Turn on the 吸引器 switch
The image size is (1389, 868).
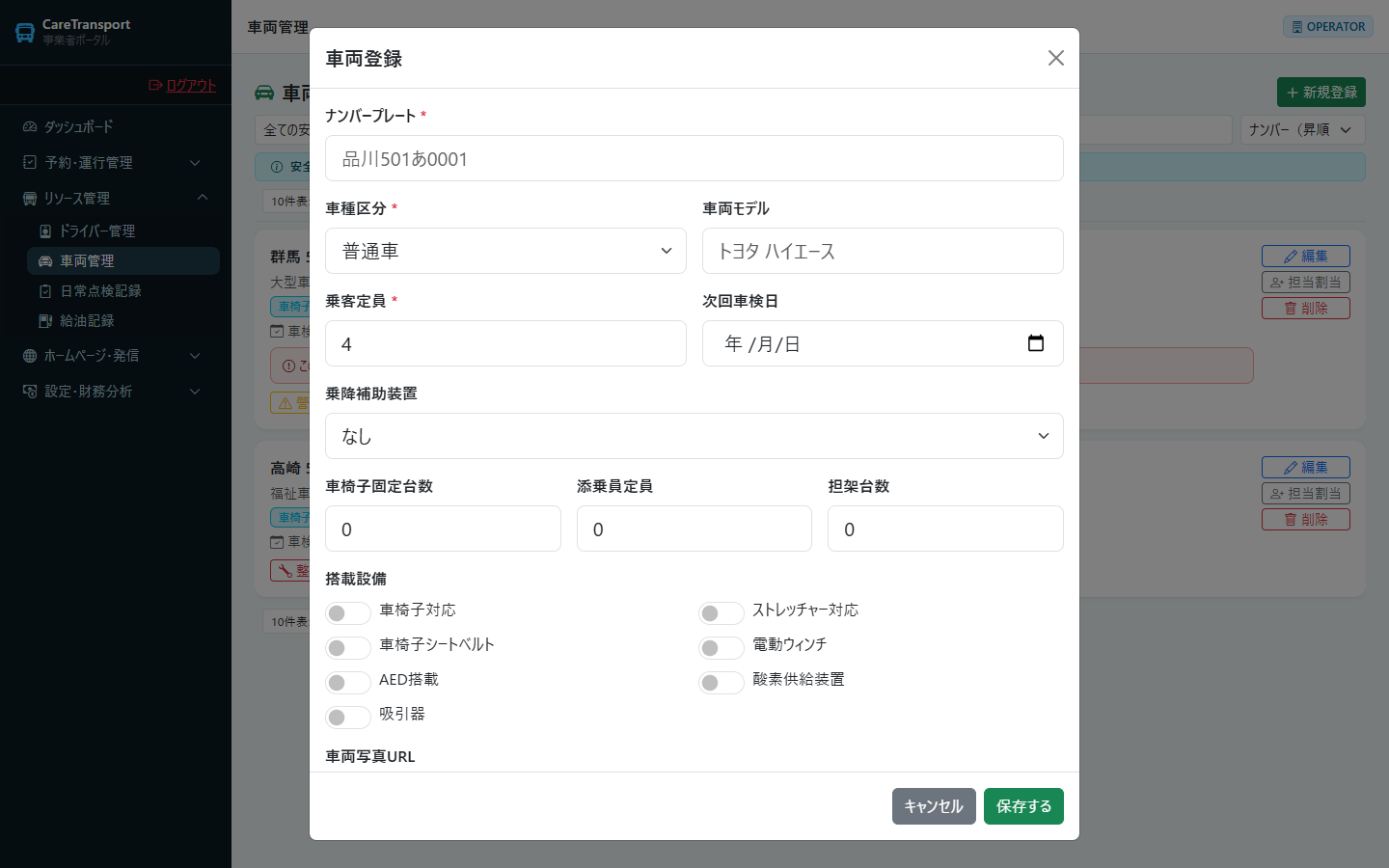tap(348, 718)
